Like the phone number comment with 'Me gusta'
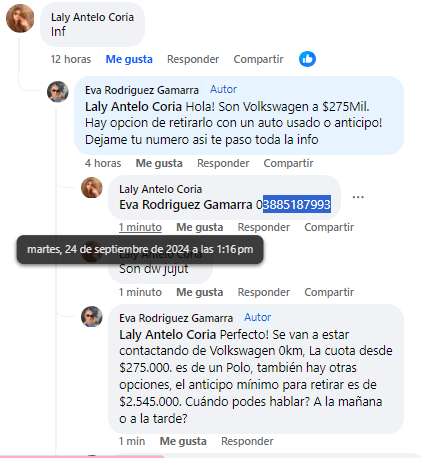The image size is (436, 458). coord(199,227)
